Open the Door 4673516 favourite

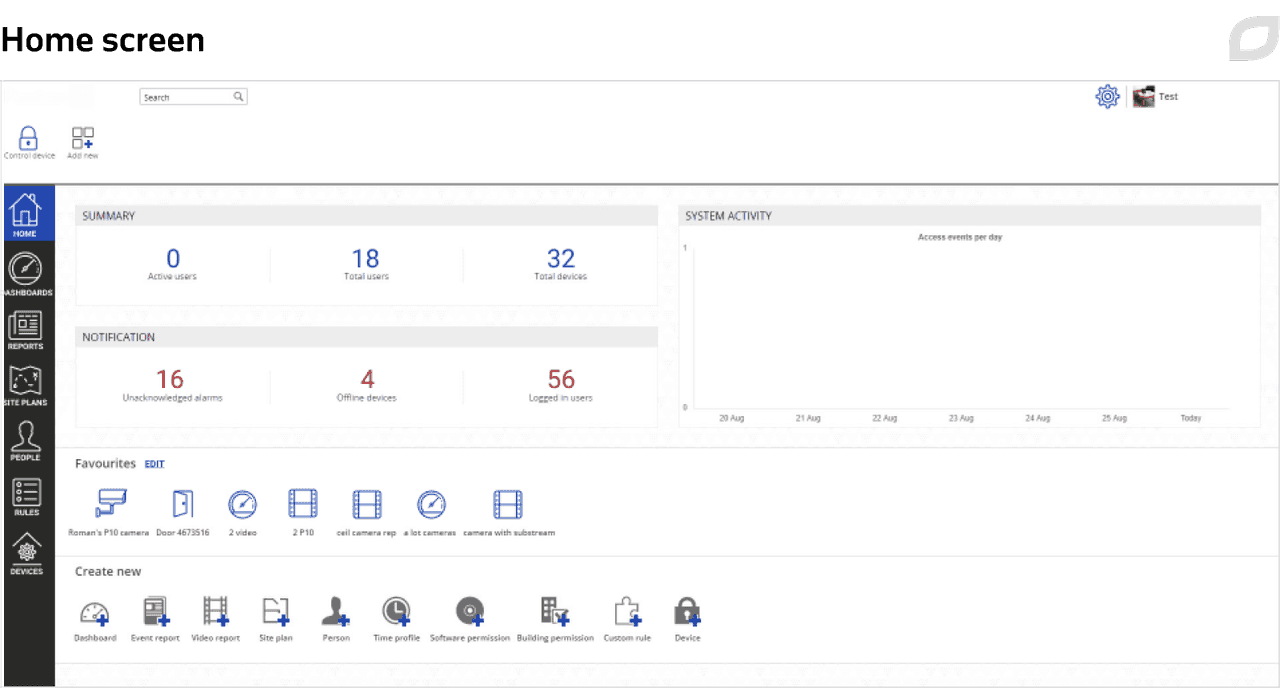(182, 505)
